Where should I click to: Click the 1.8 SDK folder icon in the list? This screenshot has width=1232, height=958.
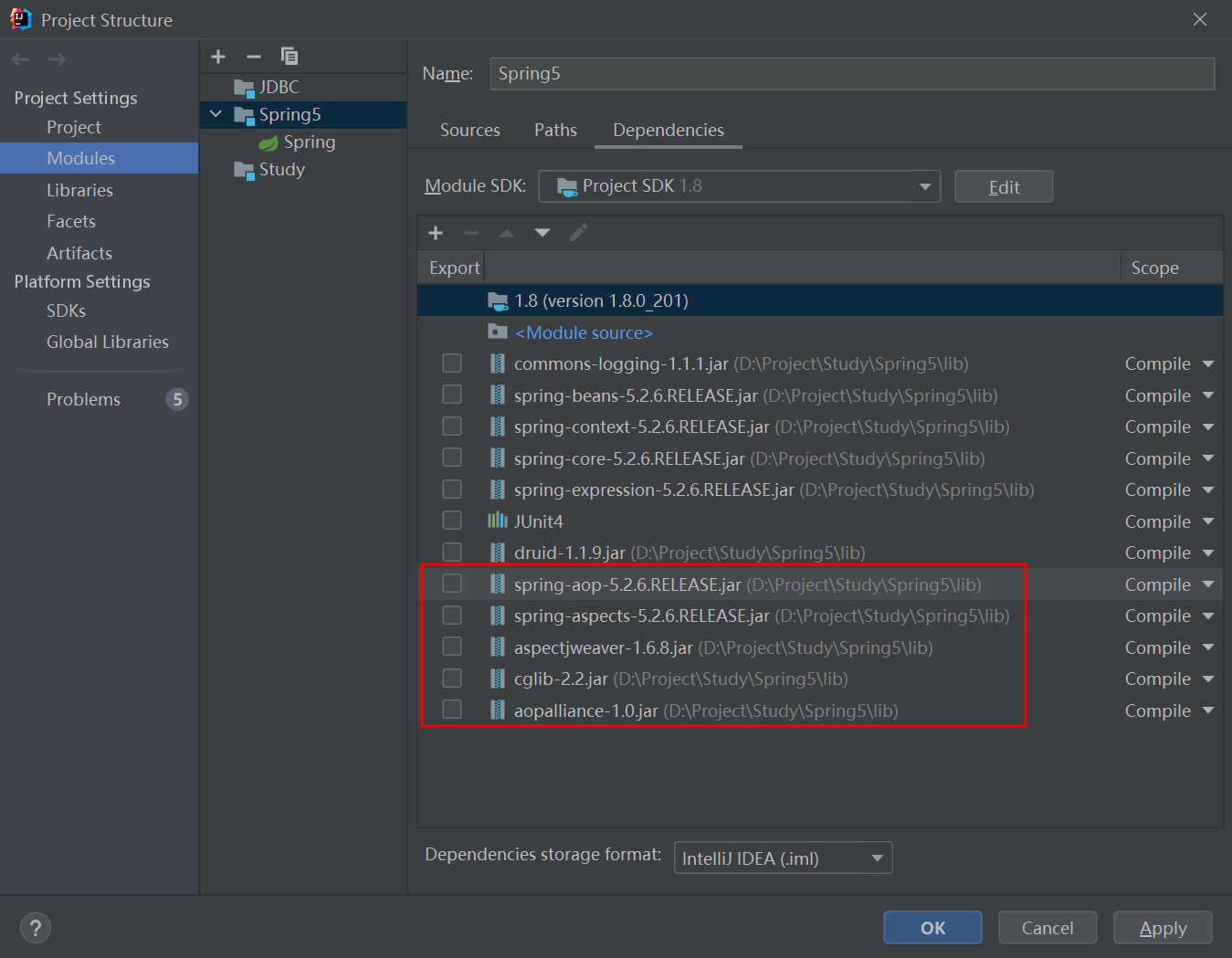498,300
